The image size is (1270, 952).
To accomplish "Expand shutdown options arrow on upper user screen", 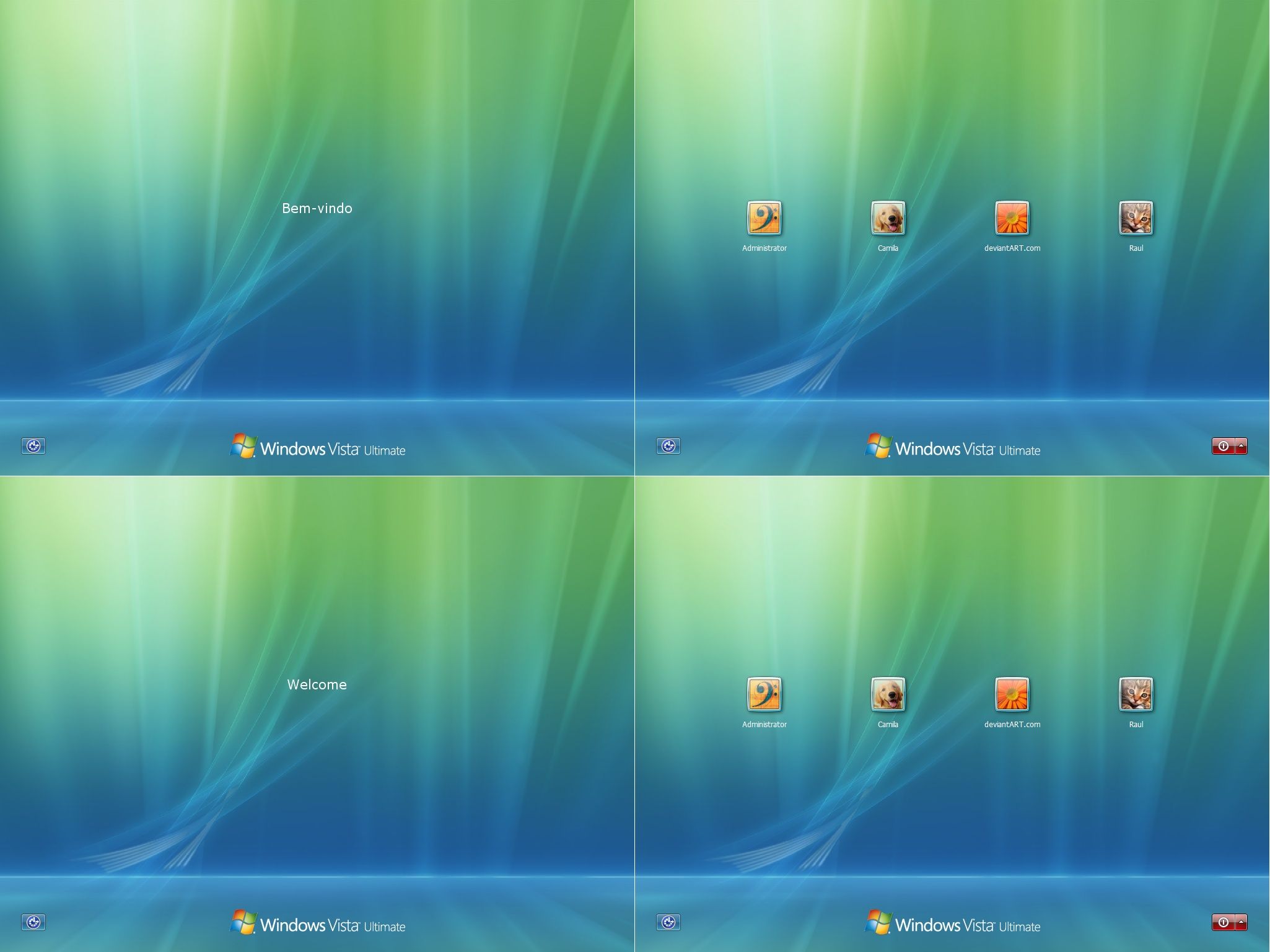I will (1241, 446).
